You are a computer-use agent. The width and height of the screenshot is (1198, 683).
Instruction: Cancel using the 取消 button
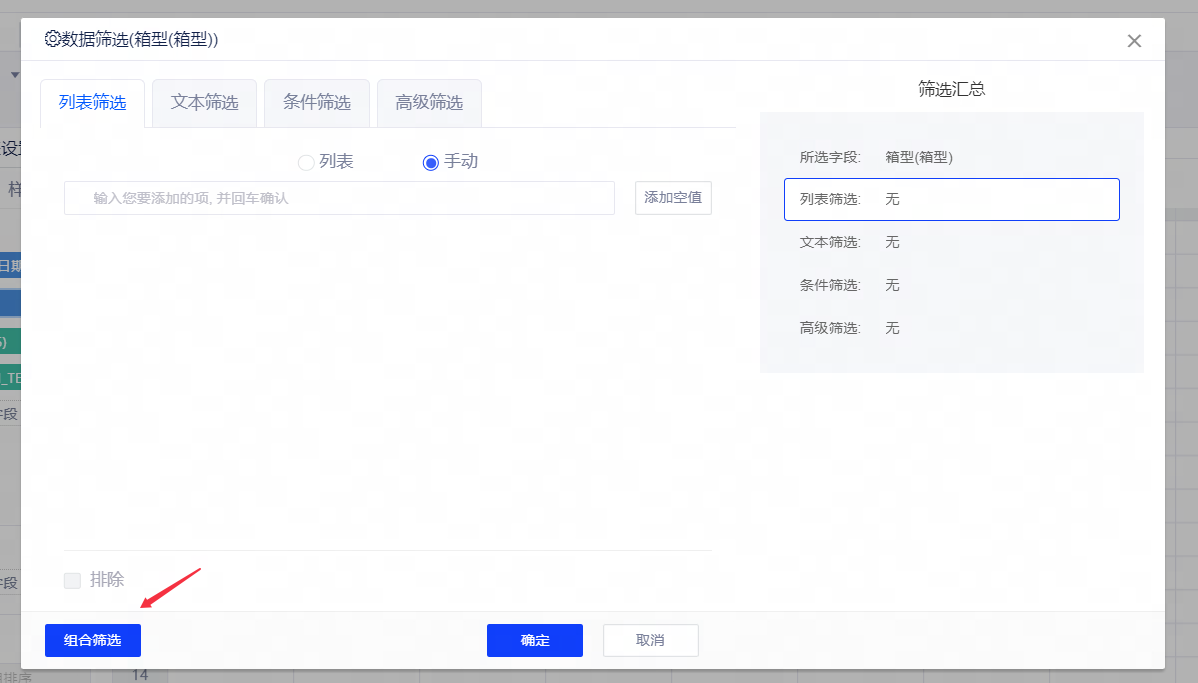650,640
